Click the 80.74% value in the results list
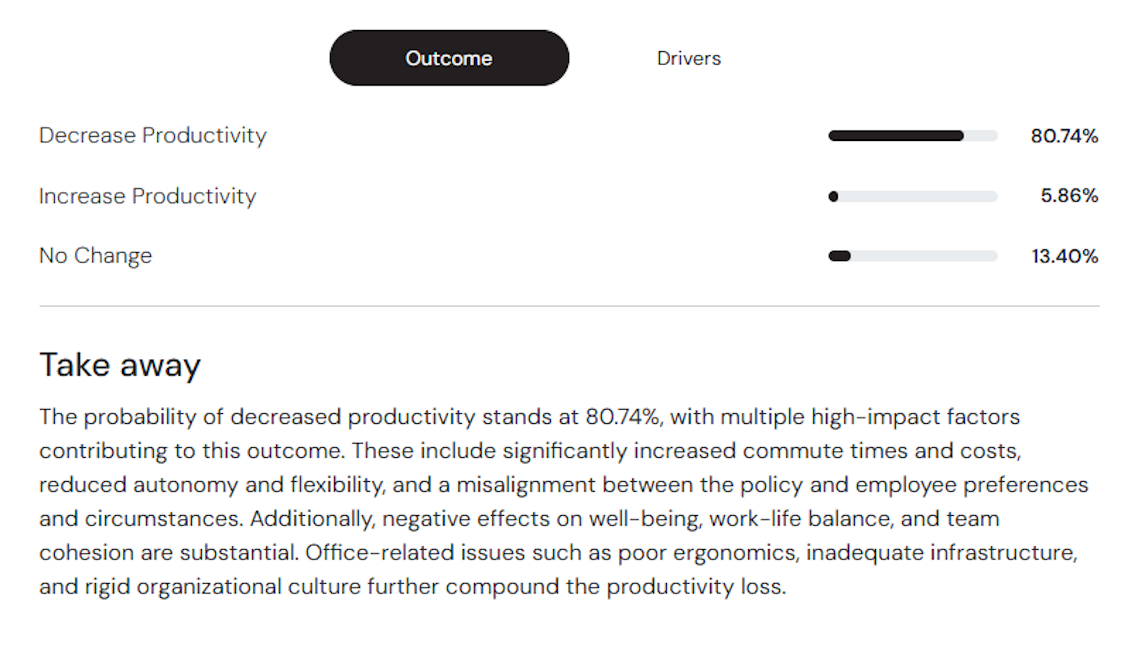The height and width of the screenshot is (668, 1140). click(x=1064, y=136)
